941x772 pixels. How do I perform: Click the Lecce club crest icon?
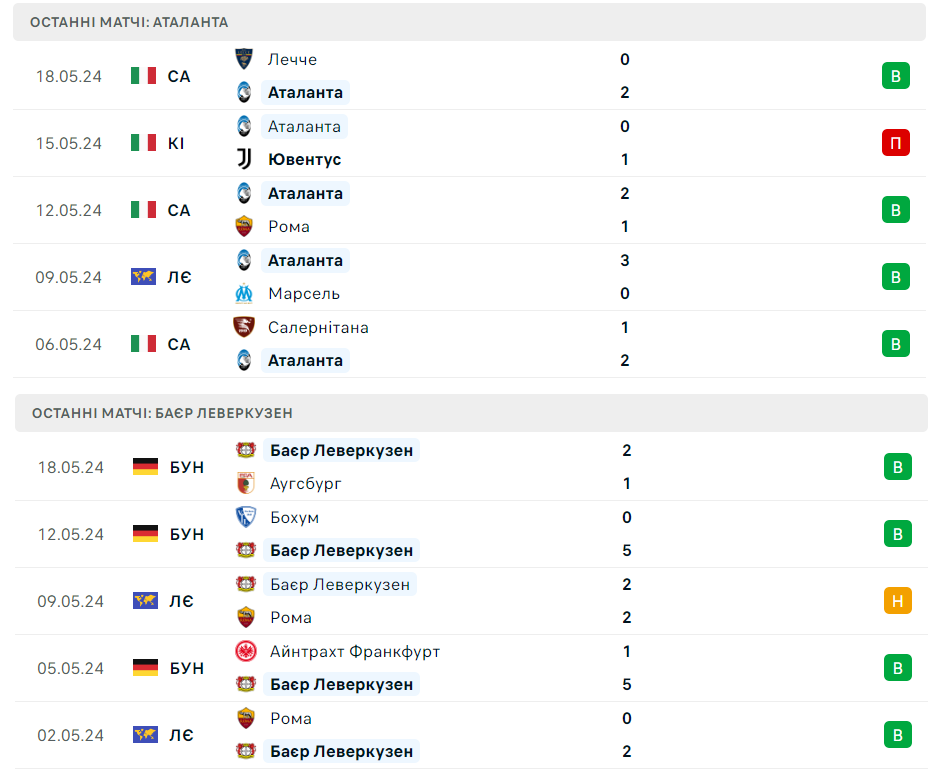(x=244, y=59)
